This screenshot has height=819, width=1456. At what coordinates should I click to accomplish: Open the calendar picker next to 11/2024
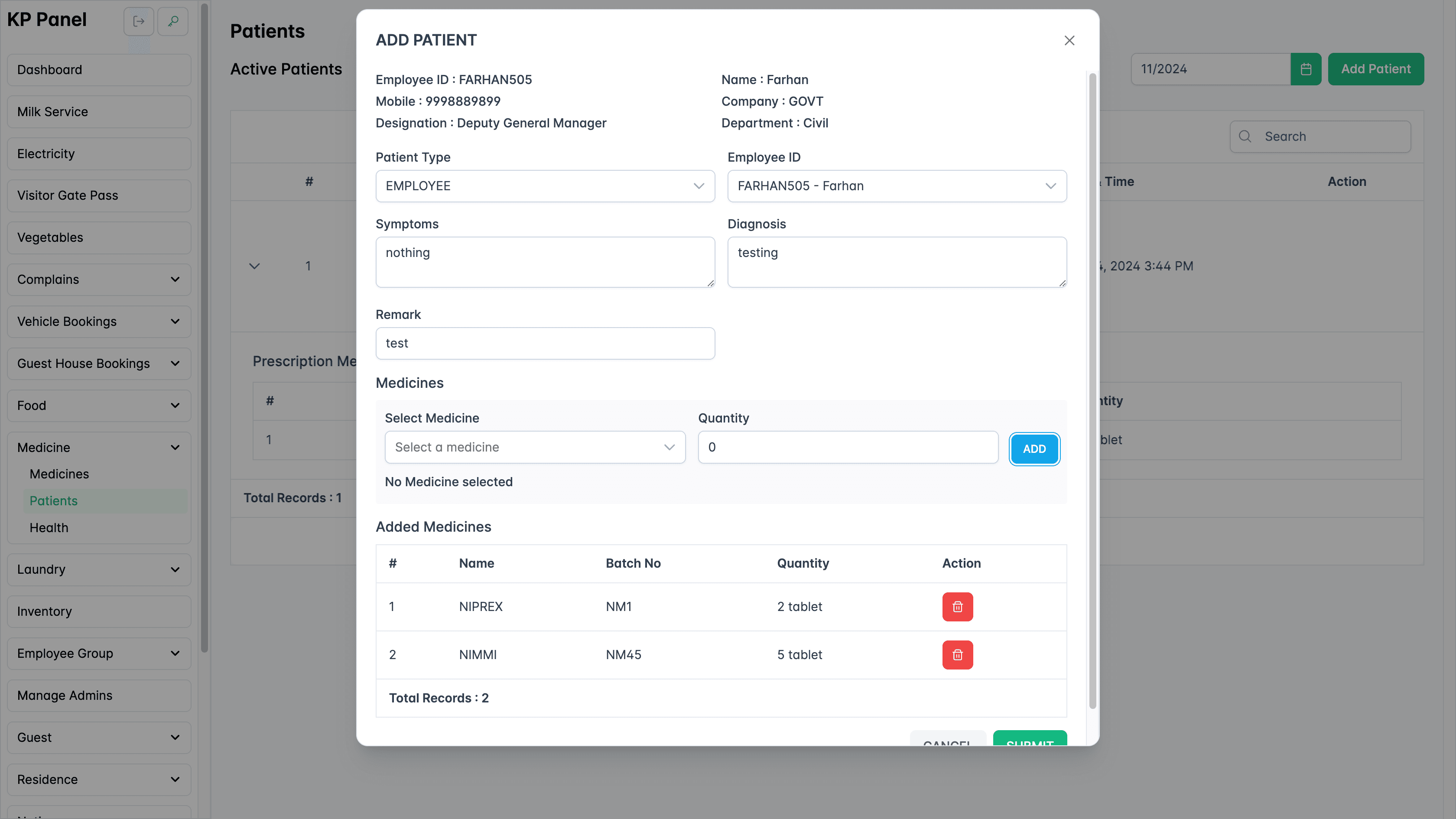click(x=1306, y=68)
